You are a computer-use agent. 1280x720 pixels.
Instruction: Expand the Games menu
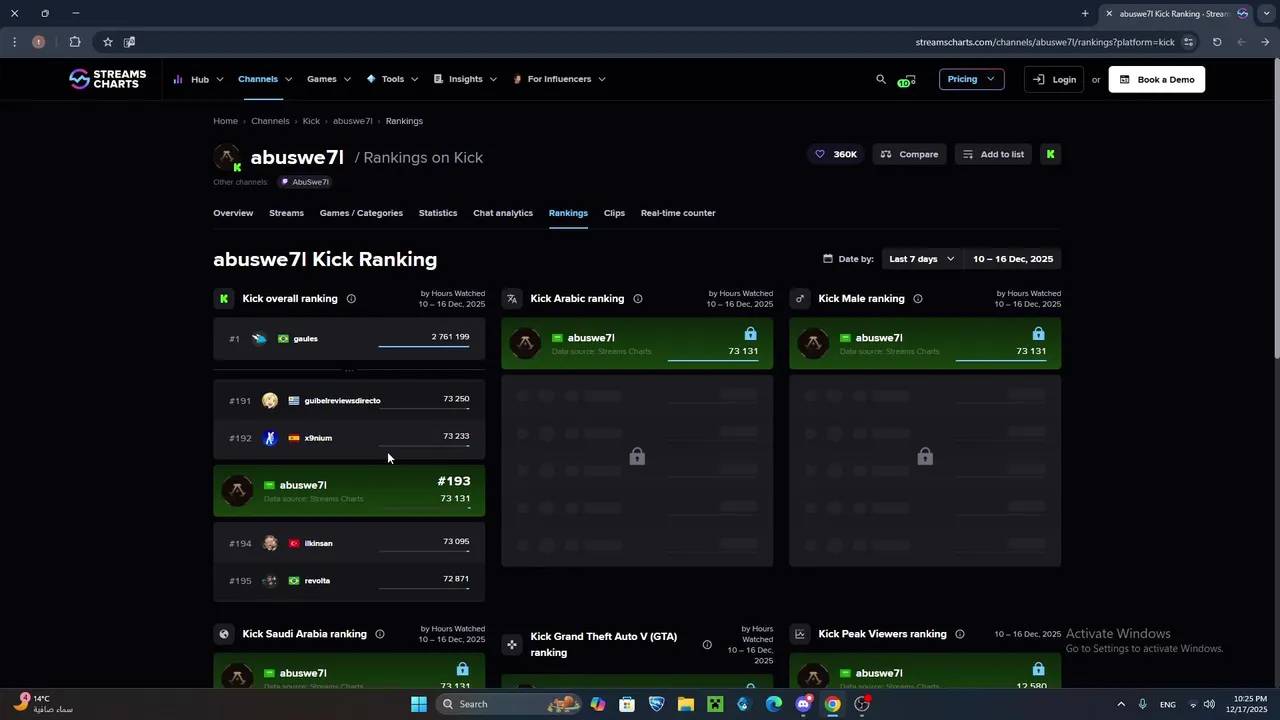tap(329, 79)
